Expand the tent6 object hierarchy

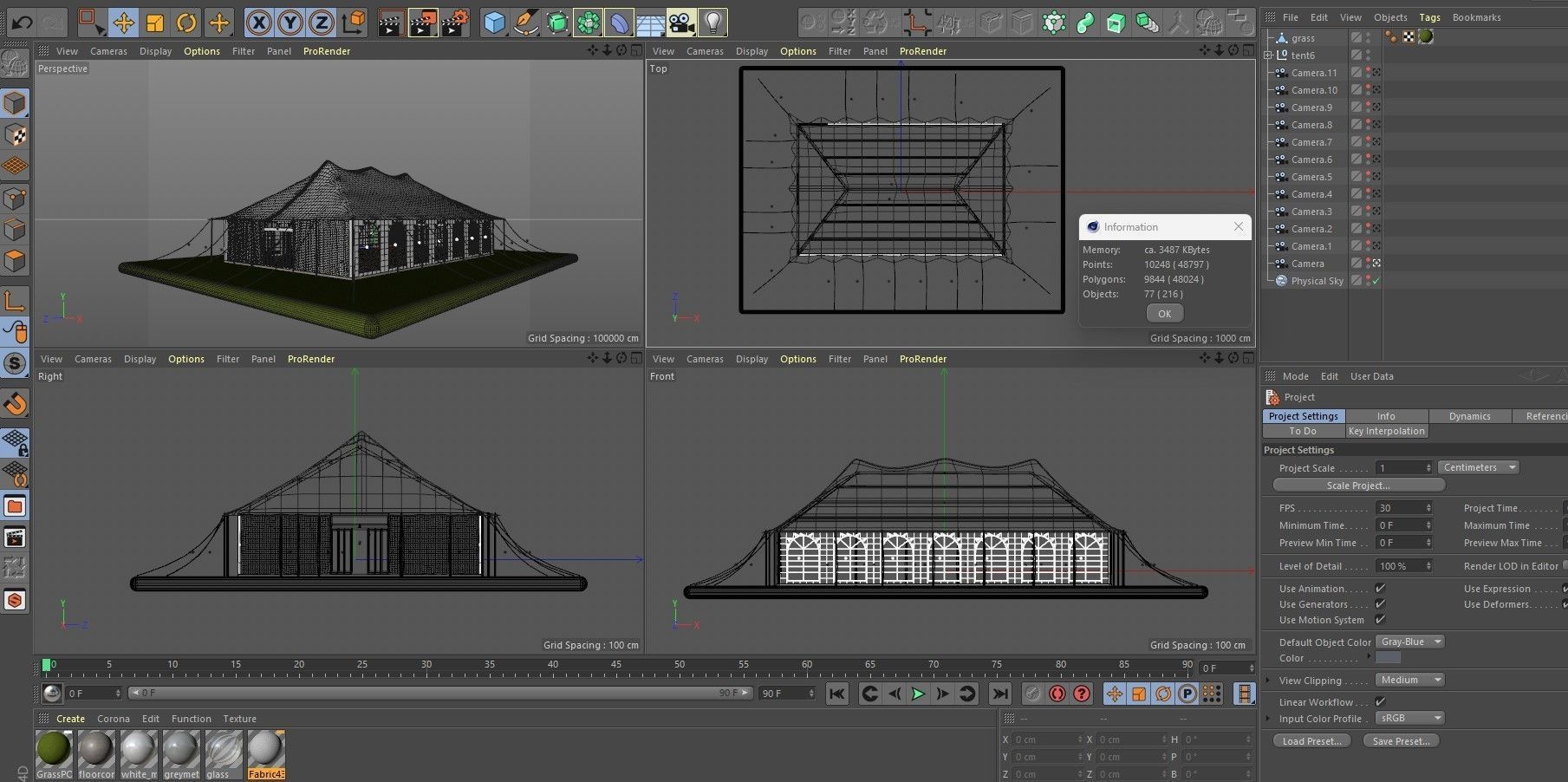pyautogui.click(x=1268, y=55)
